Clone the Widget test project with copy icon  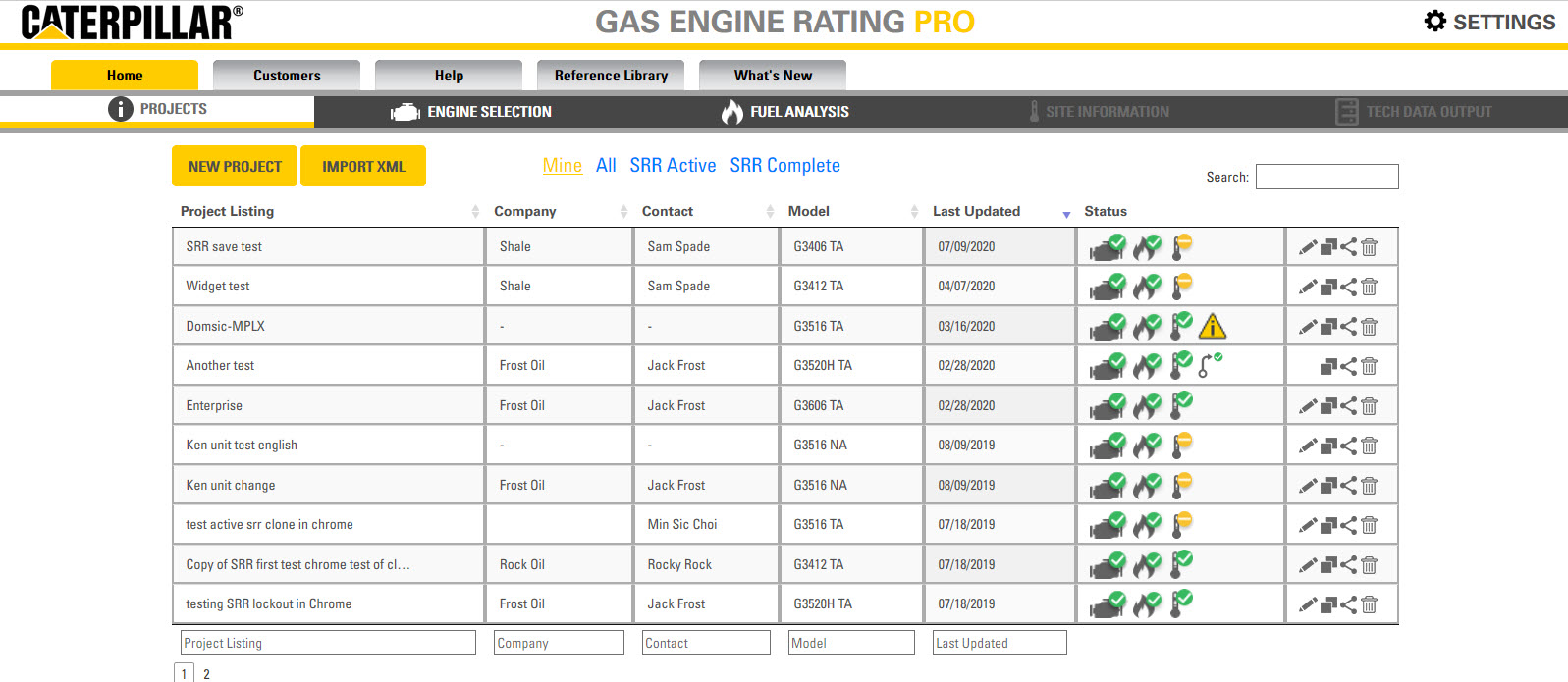pos(1328,287)
